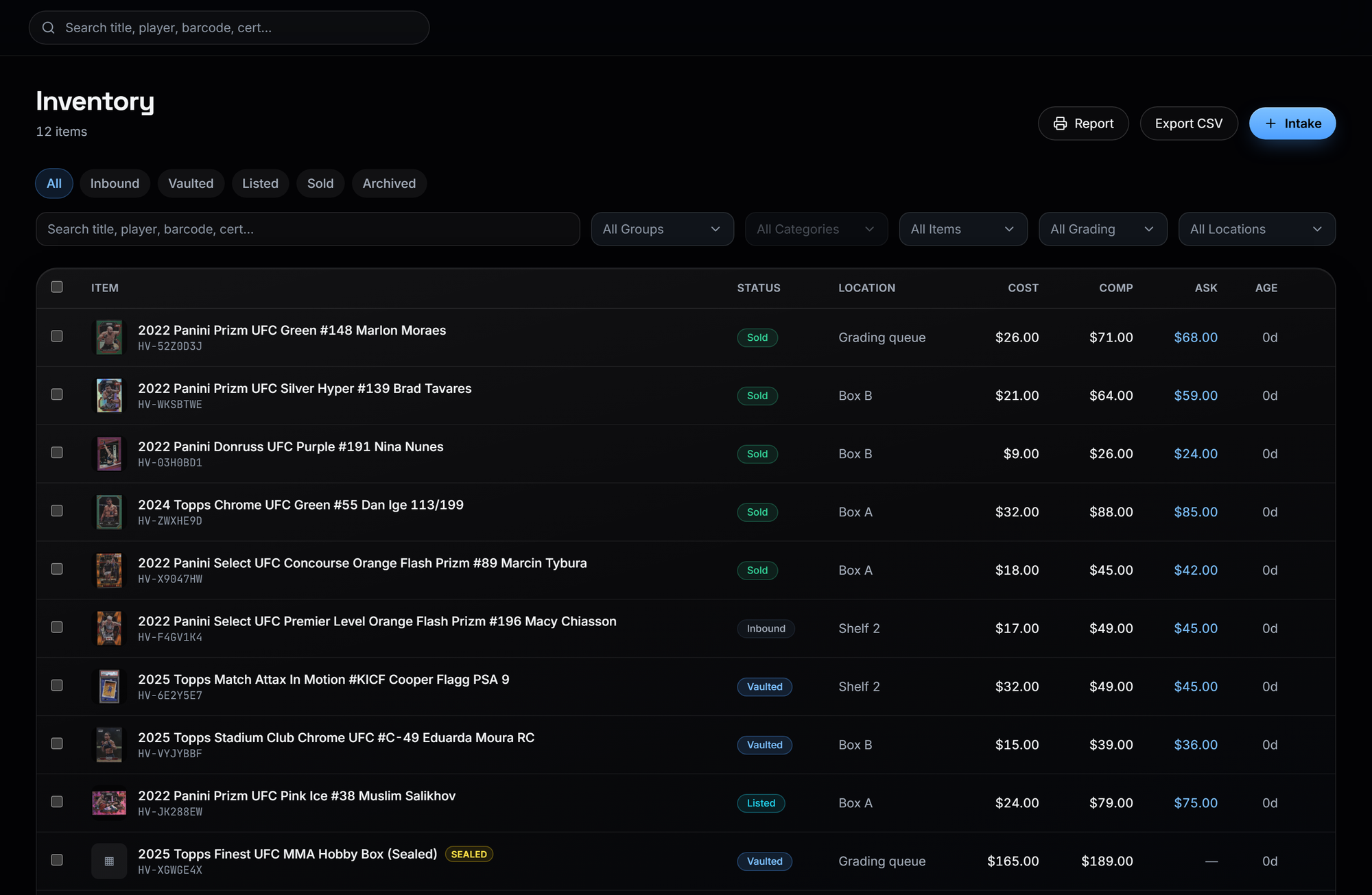Screen dimensions: 1372x895
Task: Switch to the Archived tab
Action: [389, 184]
